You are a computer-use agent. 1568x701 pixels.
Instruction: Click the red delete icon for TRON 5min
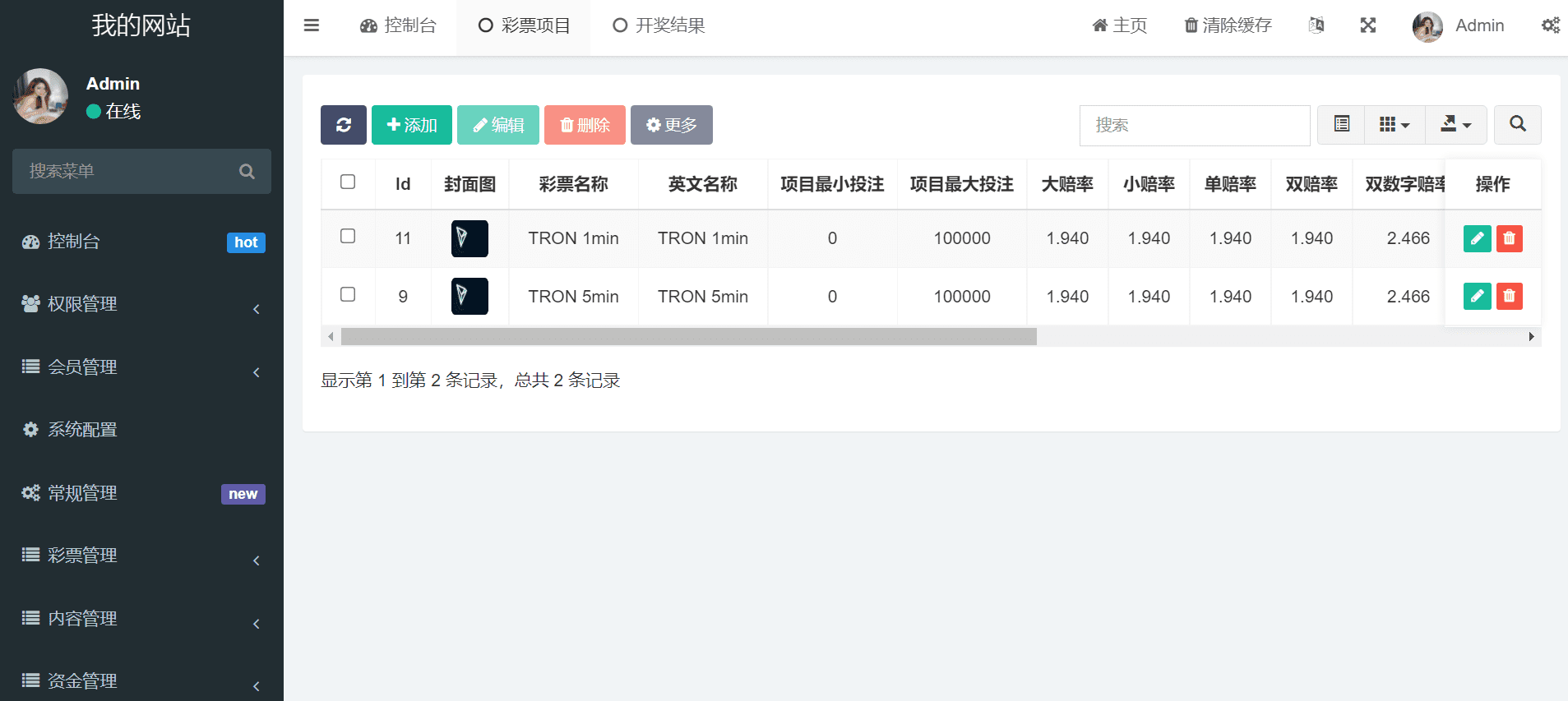point(1509,297)
